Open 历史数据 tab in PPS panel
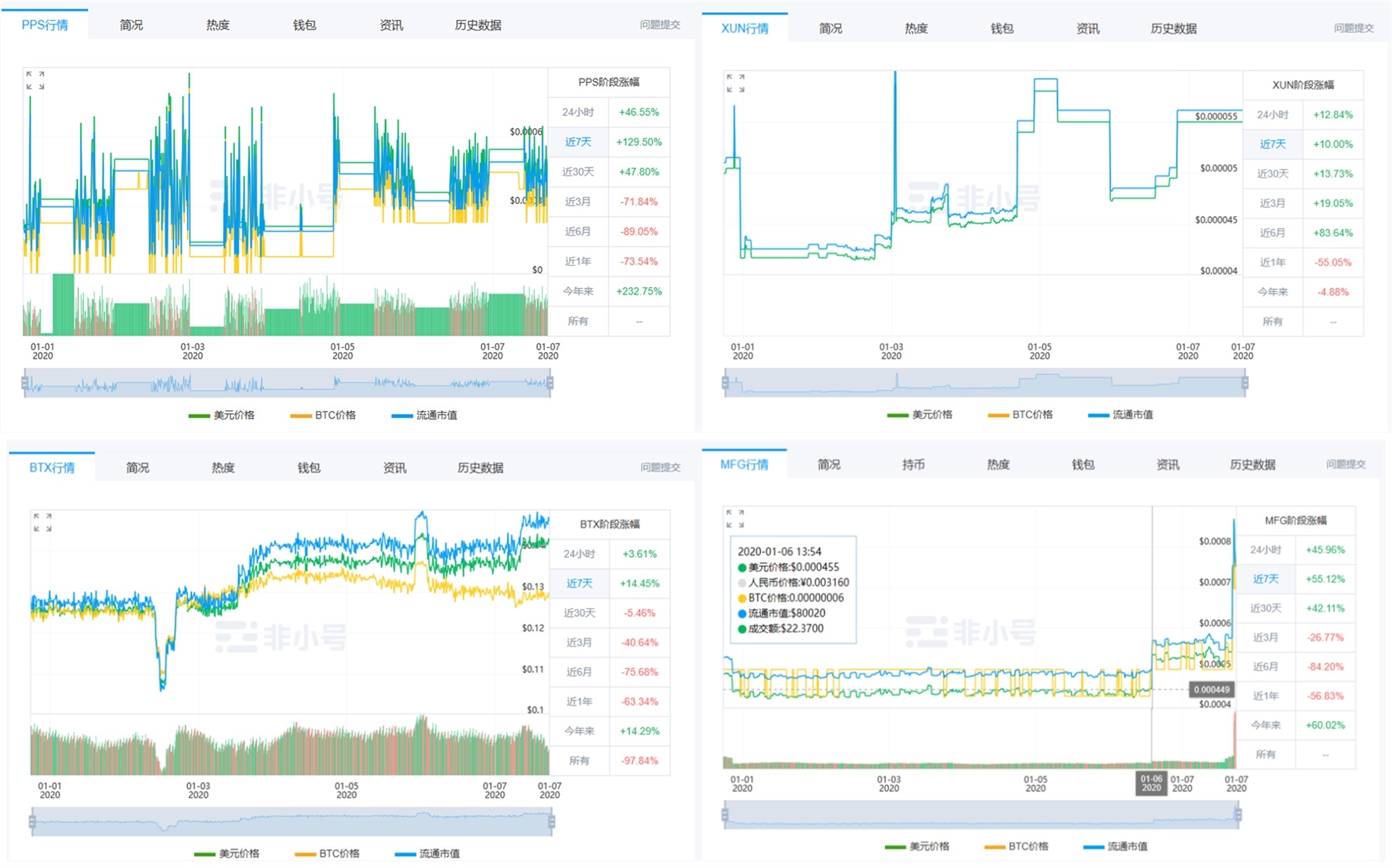The width and height of the screenshot is (1392, 868). click(477, 25)
